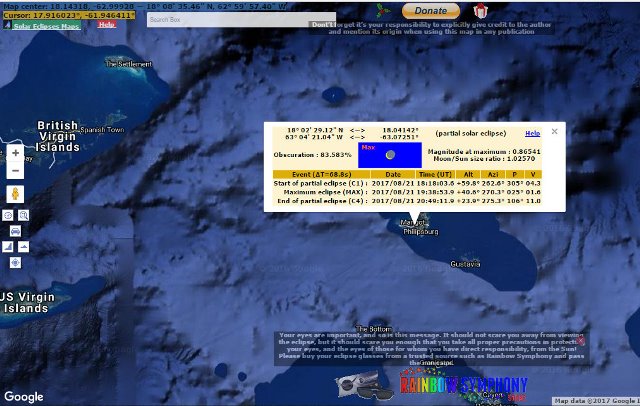Zoom out of the map

click(x=15, y=170)
